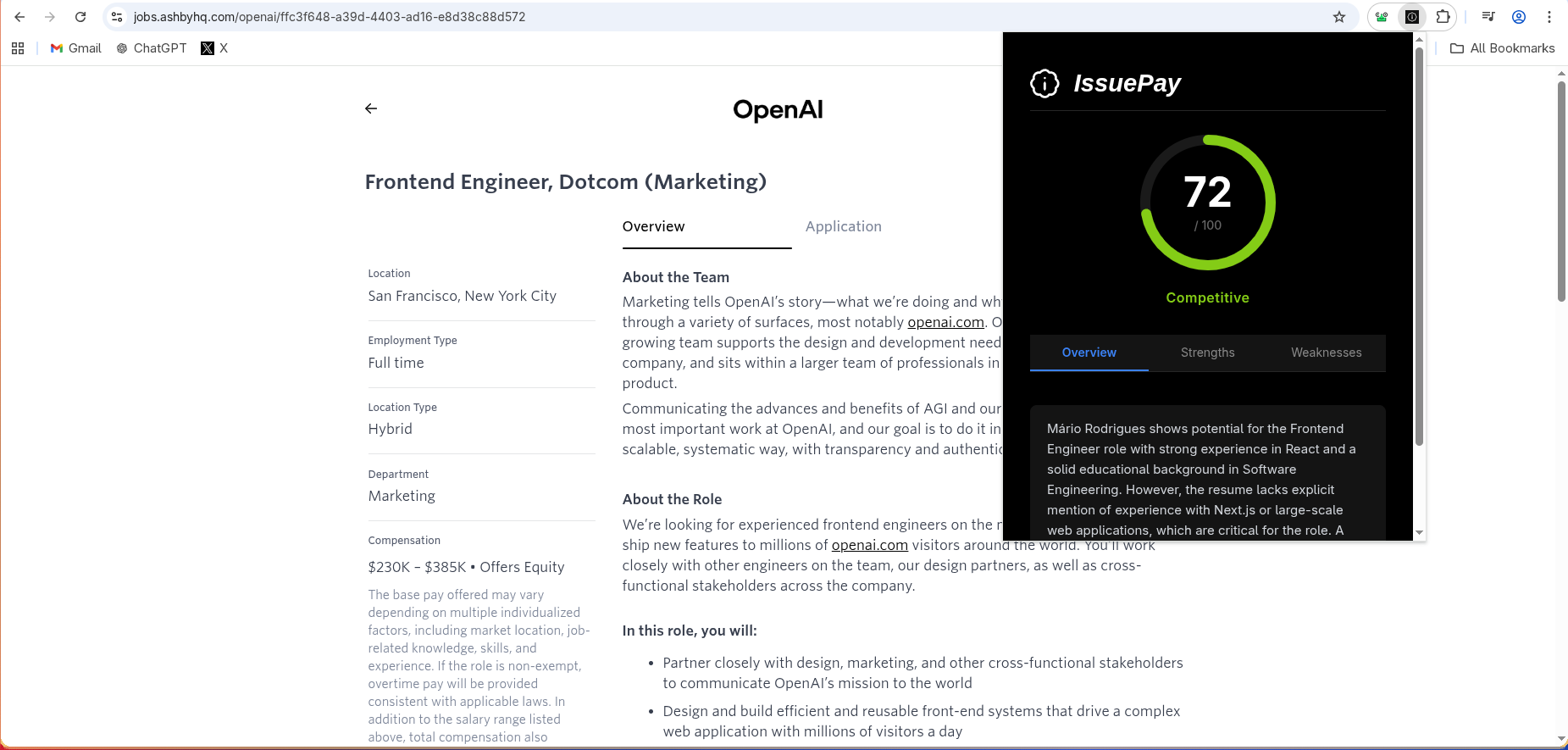Go back with the browser back arrow
Viewport: 1568px width, 750px height.
tap(19, 17)
